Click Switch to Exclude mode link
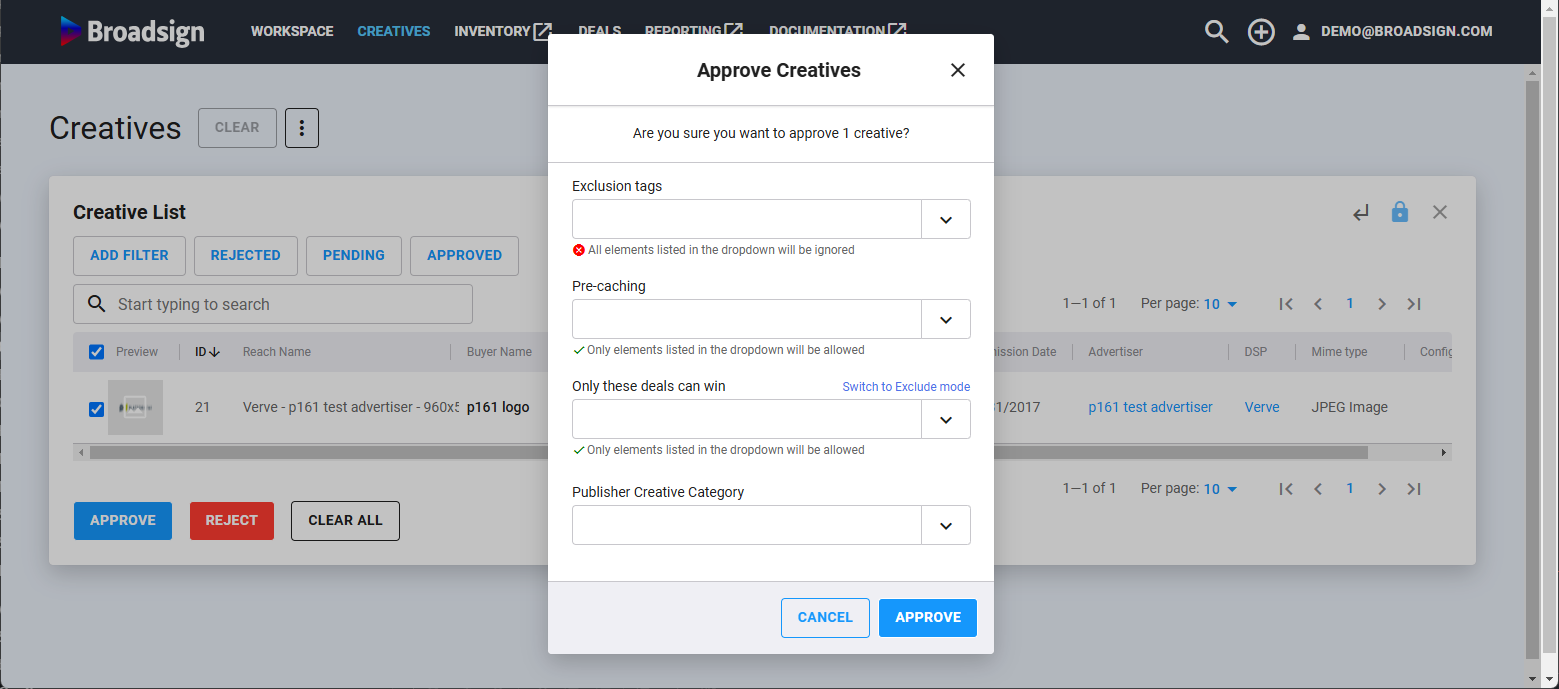 tap(905, 387)
